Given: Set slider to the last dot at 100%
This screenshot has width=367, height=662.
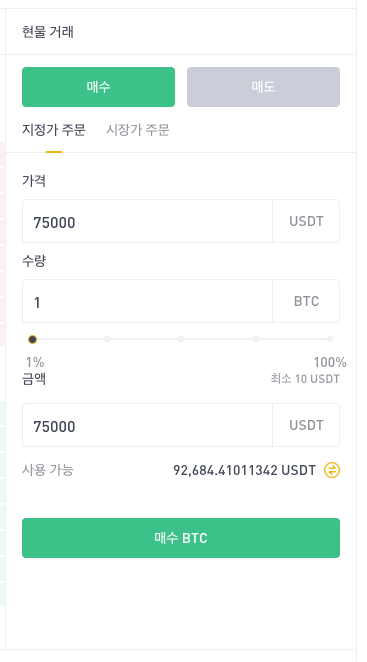Looking at the screenshot, I should pos(330,339).
